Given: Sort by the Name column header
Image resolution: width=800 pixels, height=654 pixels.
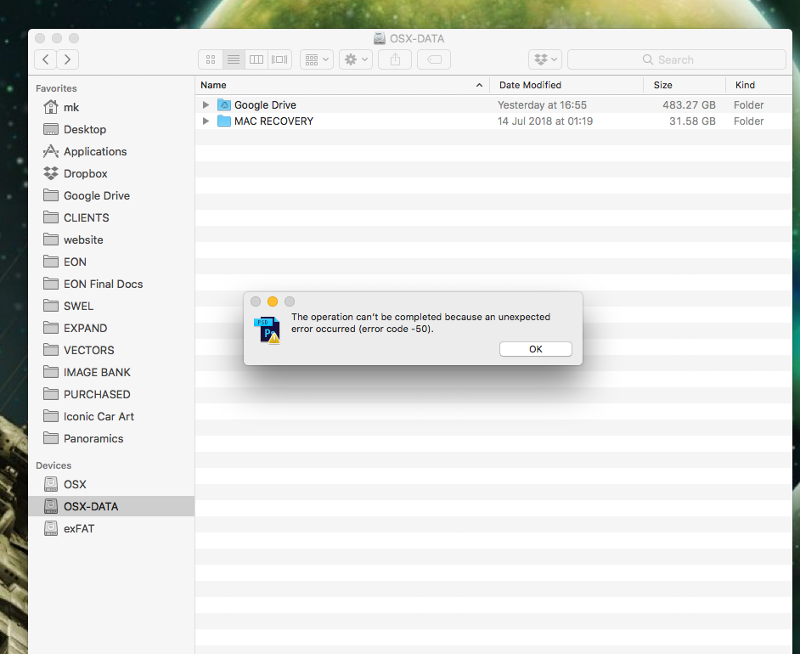Looking at the screenshot, I should tap(342, 85).
